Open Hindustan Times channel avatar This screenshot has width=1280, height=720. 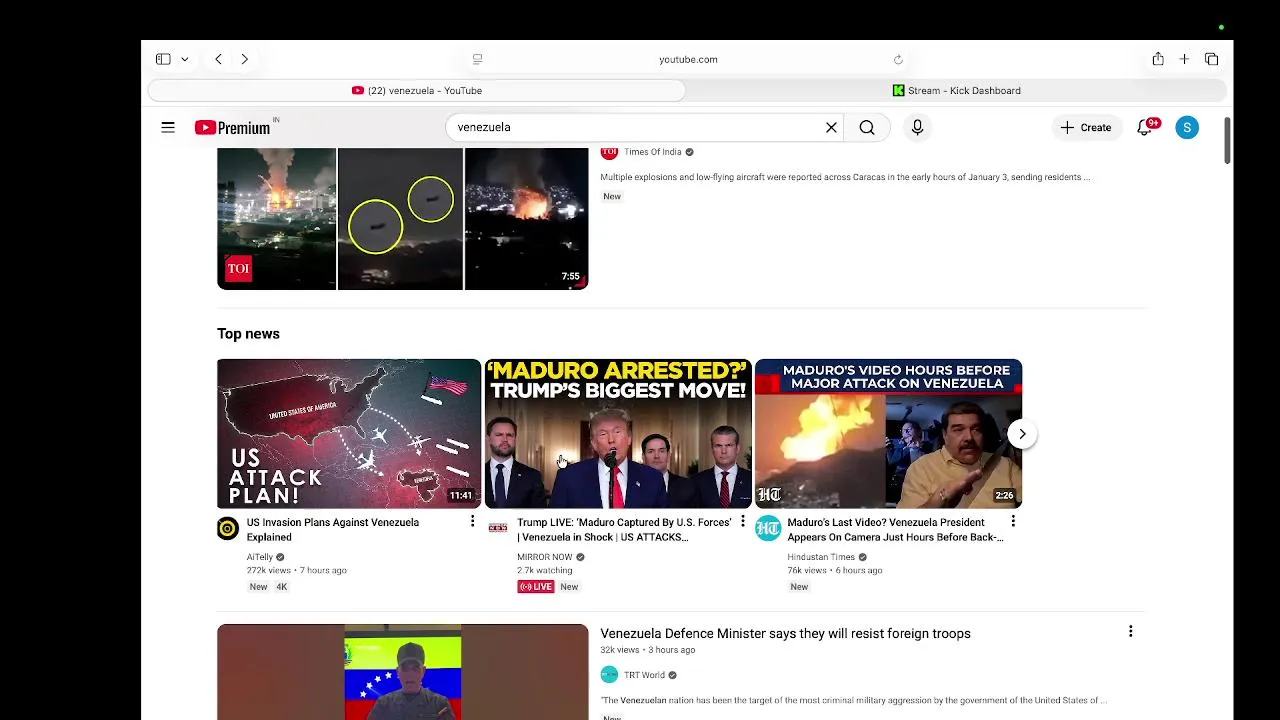(x=768, y=529)
